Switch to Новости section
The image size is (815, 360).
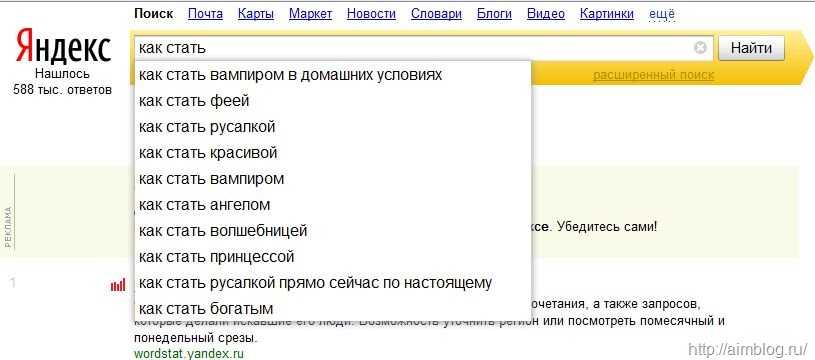(x=371, y=14)
